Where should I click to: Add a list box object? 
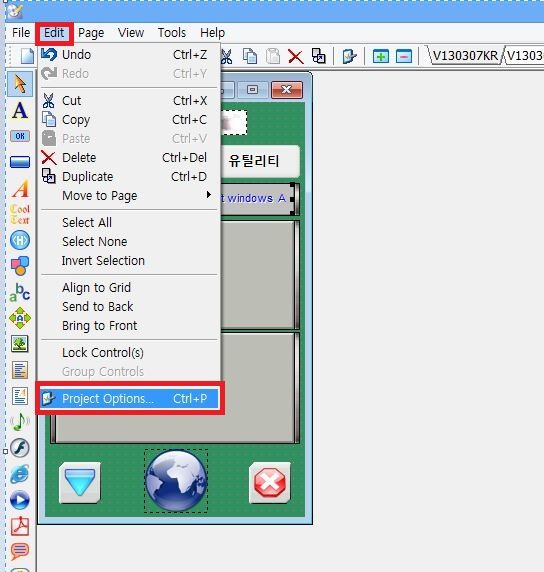[20, 370]
